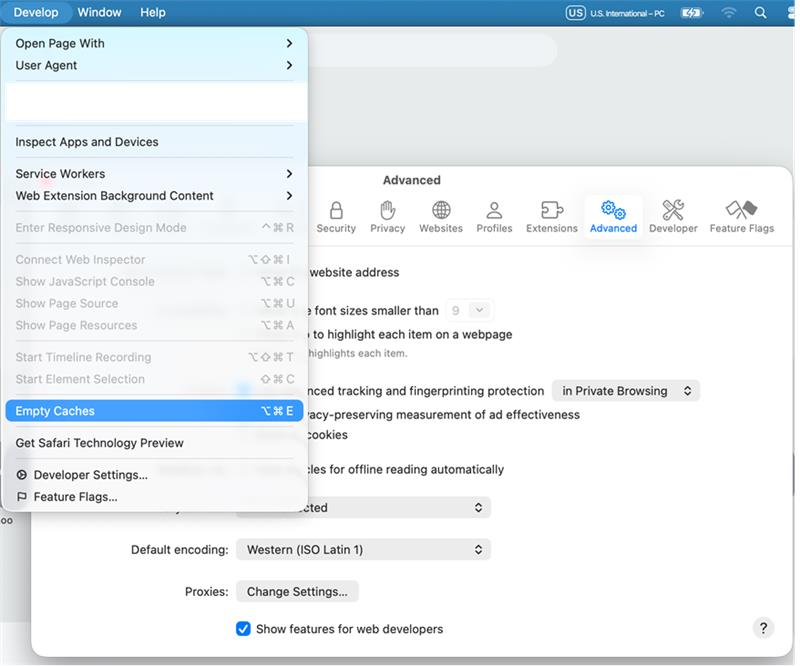Expand Web Extension Background Content submenu
800x666 pixels.
(x=154, y=195)
